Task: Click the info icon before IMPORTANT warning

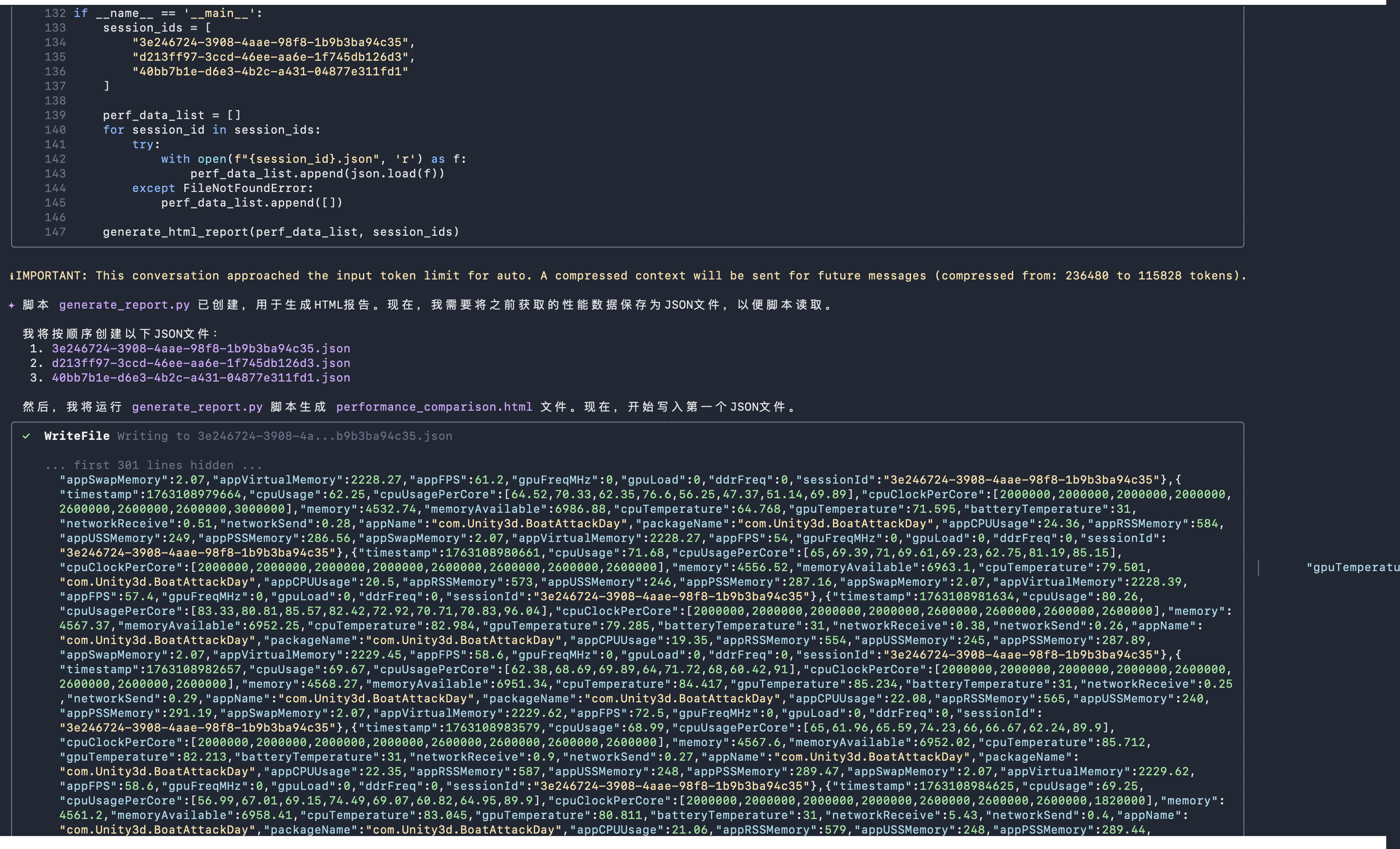Action: [x=11, y=275]
